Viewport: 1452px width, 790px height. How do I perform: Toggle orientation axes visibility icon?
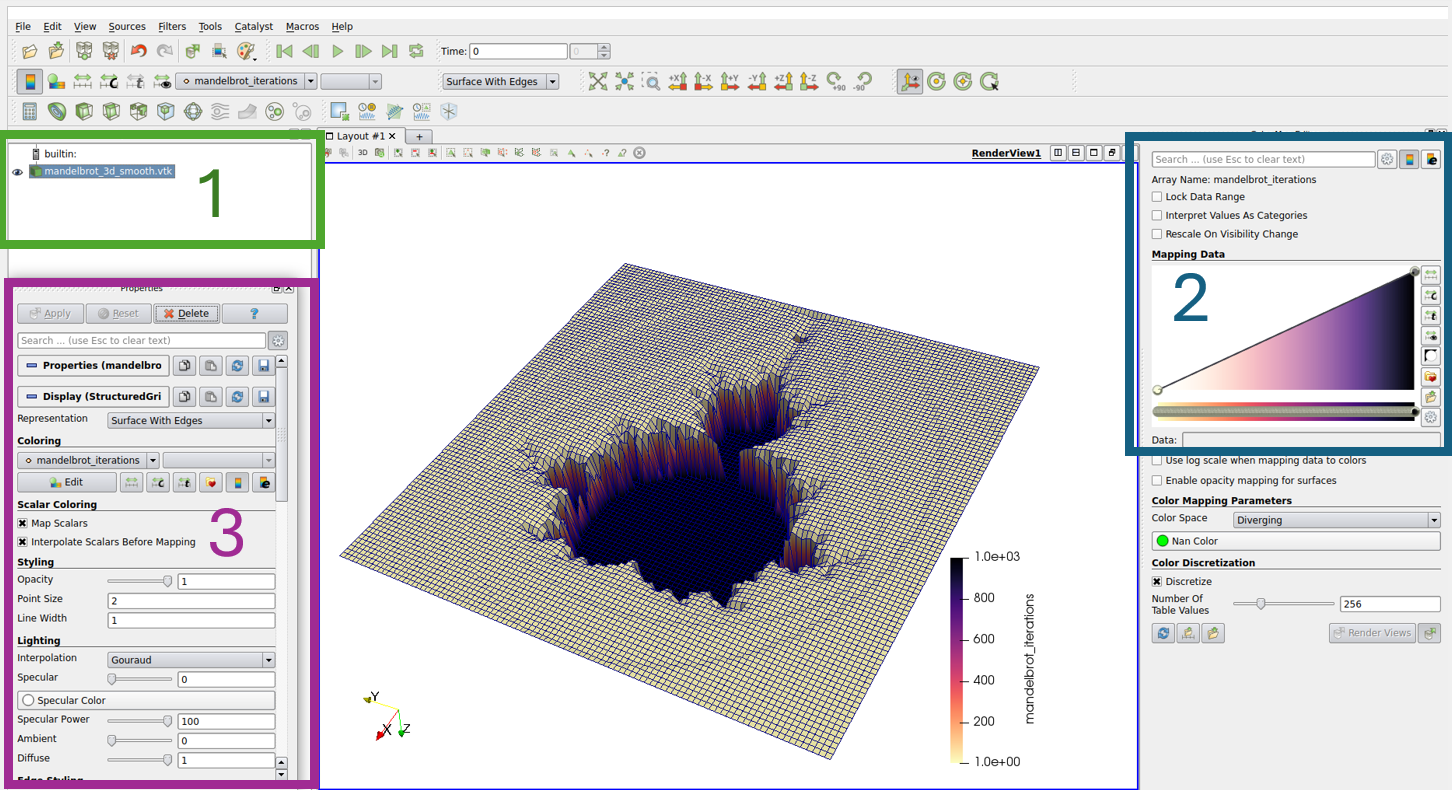pyautogui.click(x=910, y=81)
